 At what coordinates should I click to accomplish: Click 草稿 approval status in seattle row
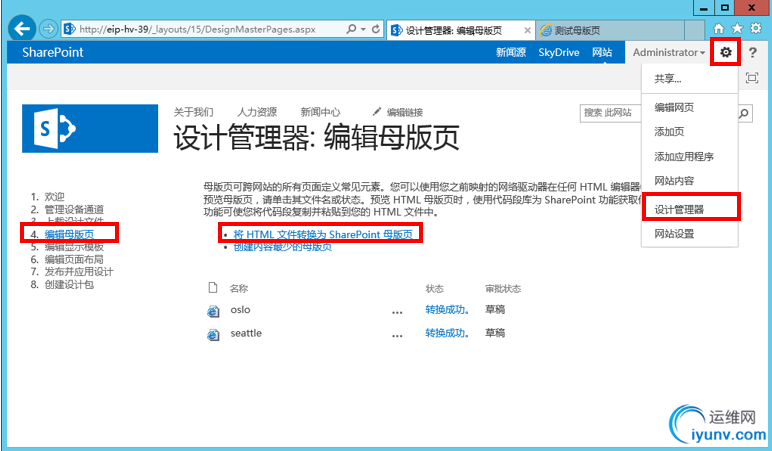[495, 333]
